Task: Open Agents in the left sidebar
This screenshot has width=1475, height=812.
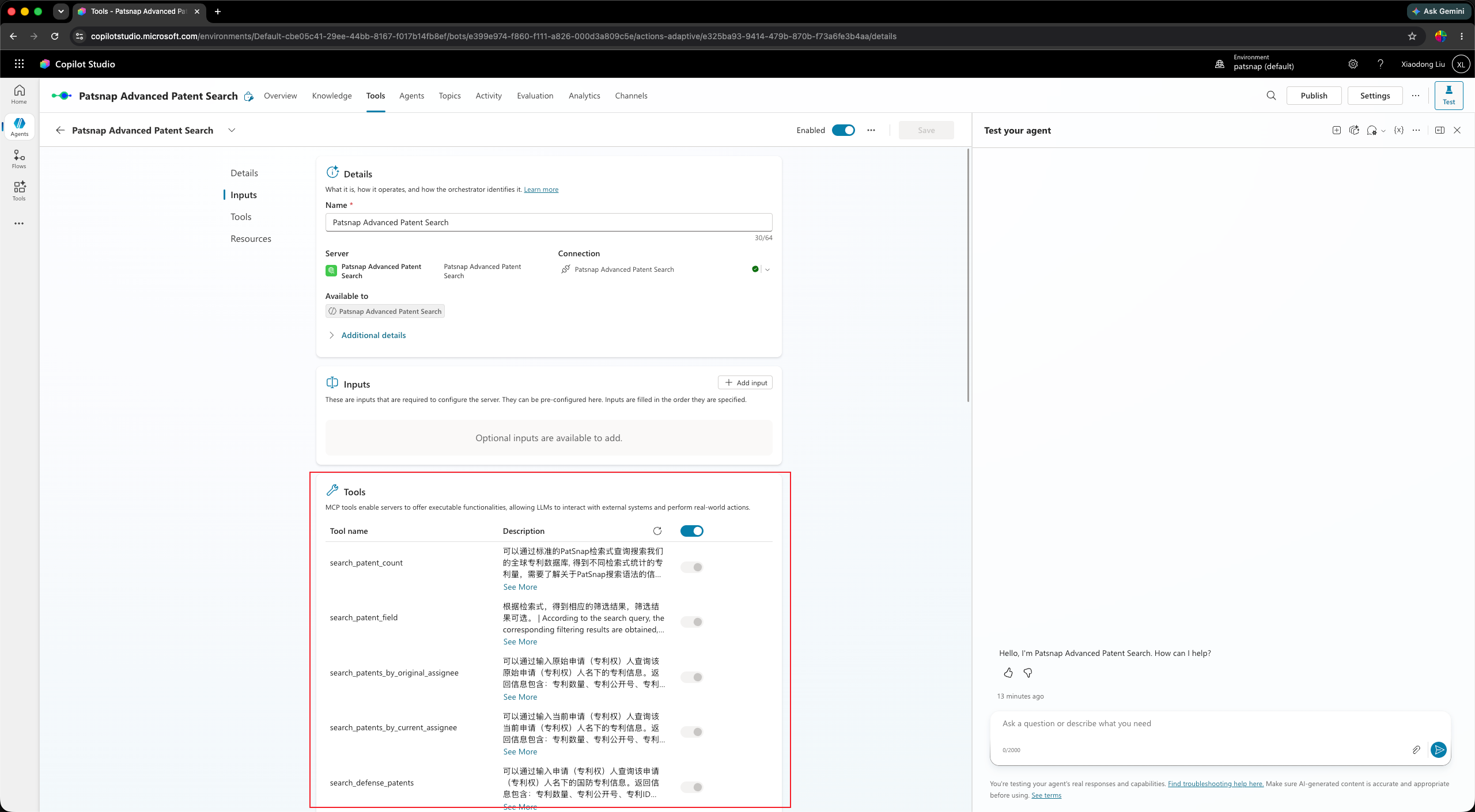Action: 19,127
